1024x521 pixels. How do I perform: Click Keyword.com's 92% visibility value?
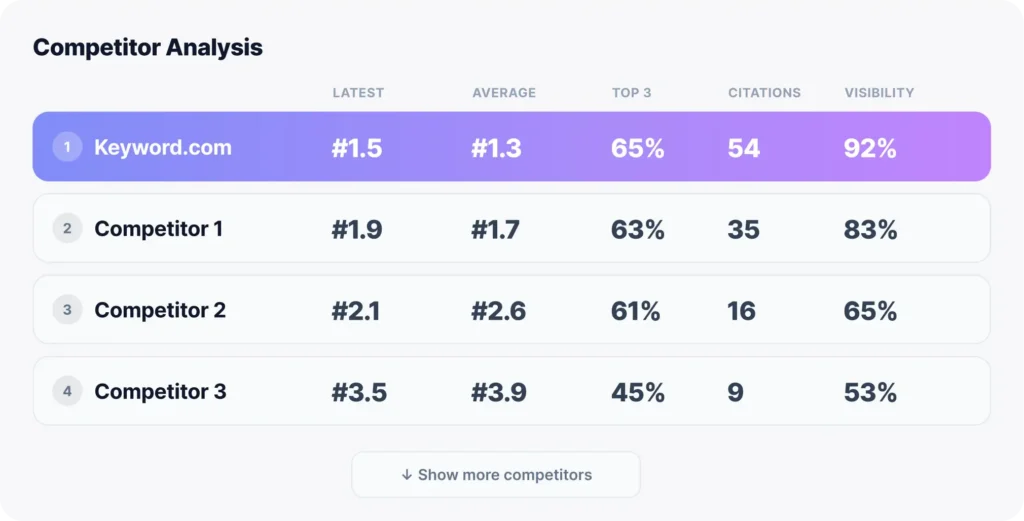pyautogui.click(x=870, y=148)
